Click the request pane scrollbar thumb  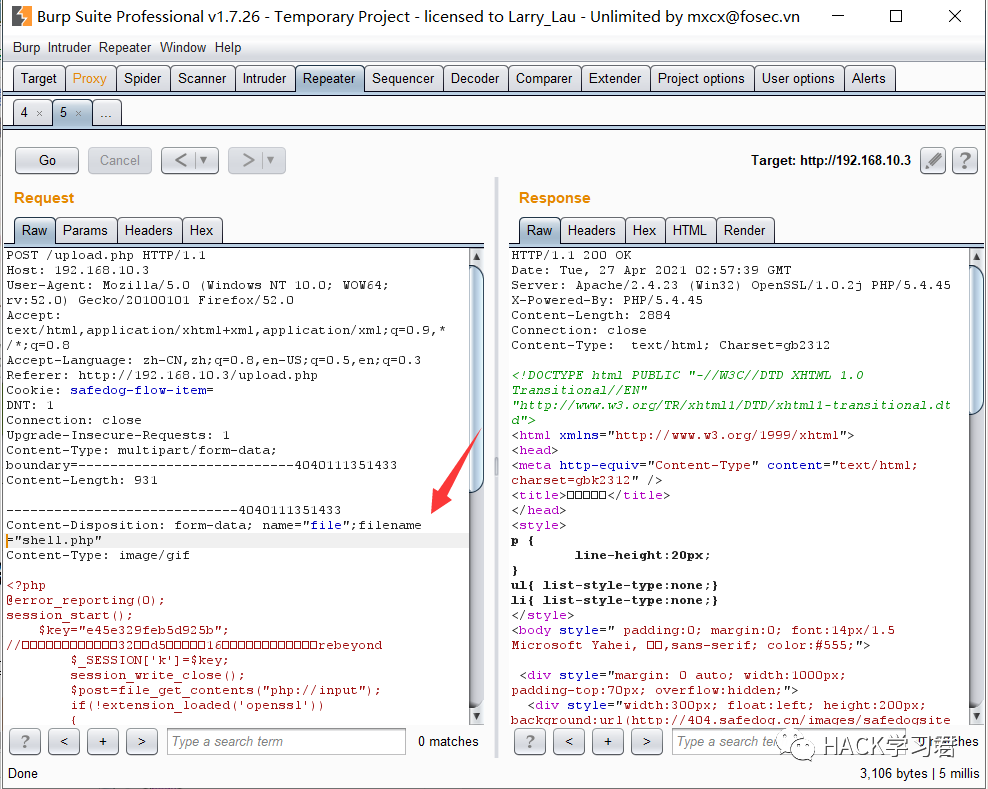[x=477, y=378]
